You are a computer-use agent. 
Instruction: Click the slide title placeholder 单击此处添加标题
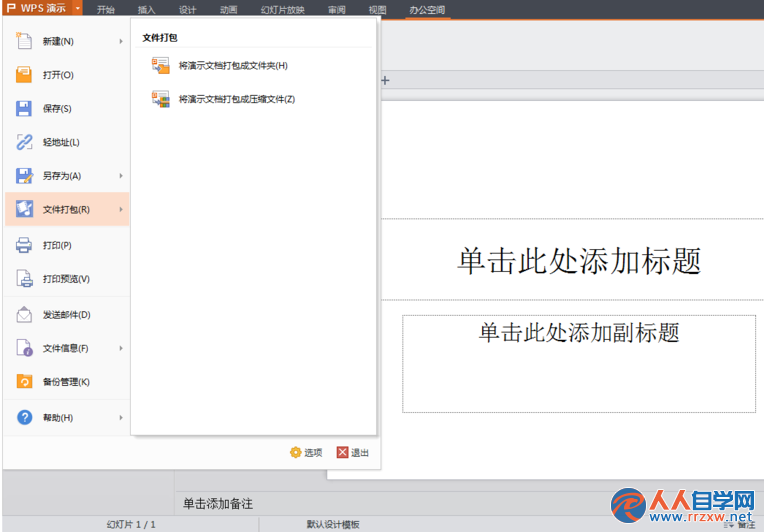coord(579,261)
